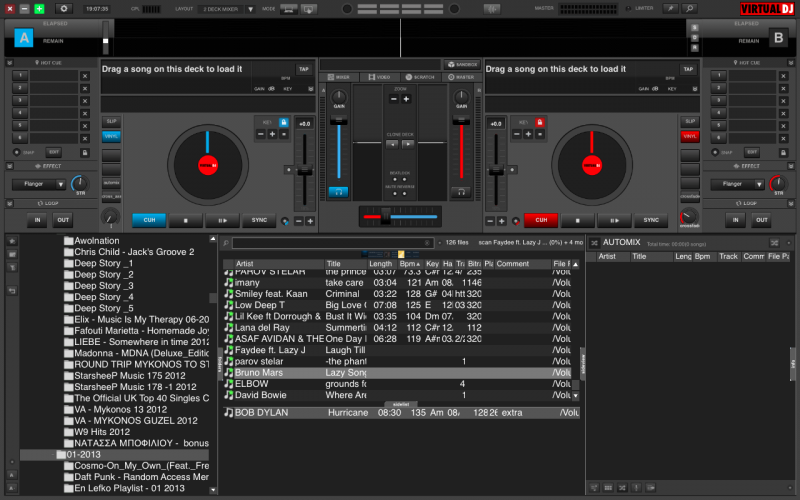
Task: Collapse deck B Hot Cue panel
Action: point(791,63)
